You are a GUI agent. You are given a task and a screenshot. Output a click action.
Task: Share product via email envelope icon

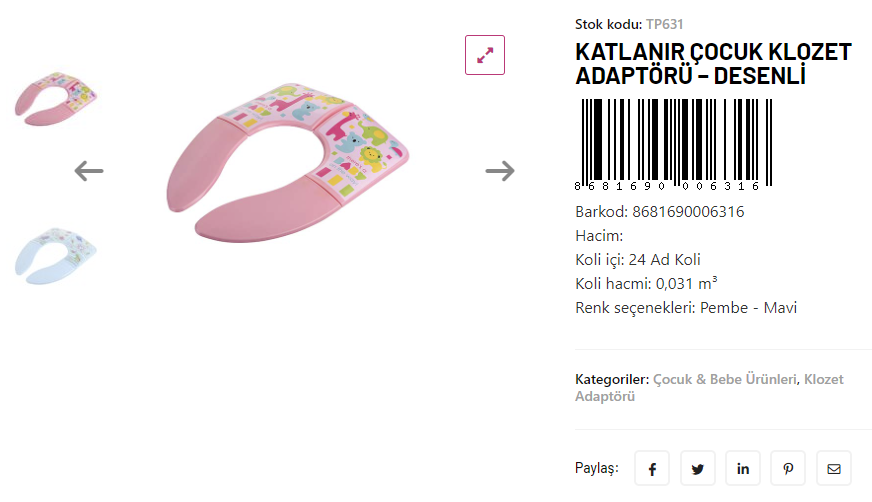(x=834, y=468)
